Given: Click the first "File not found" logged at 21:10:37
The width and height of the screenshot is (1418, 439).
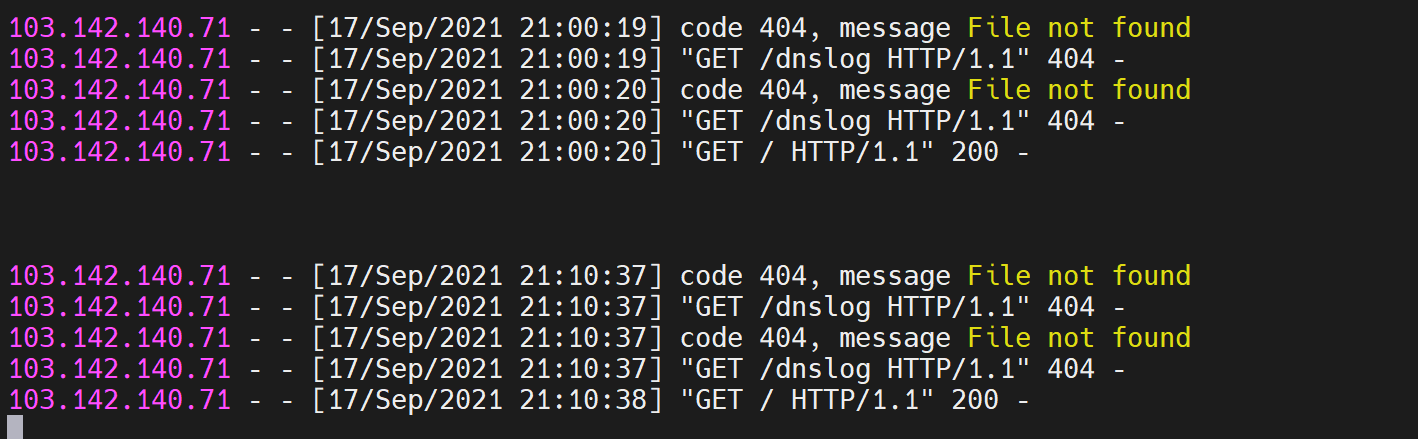Looking at the screenshot, I should (x=1079, y=276).
